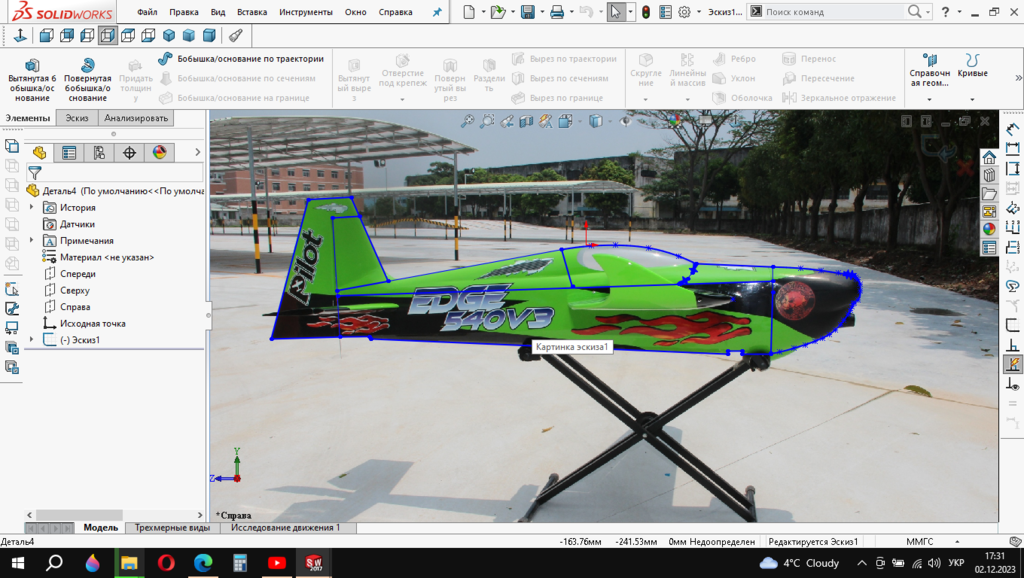Toggle the highlighted front-view cube in view toolbar

[107, 36]
